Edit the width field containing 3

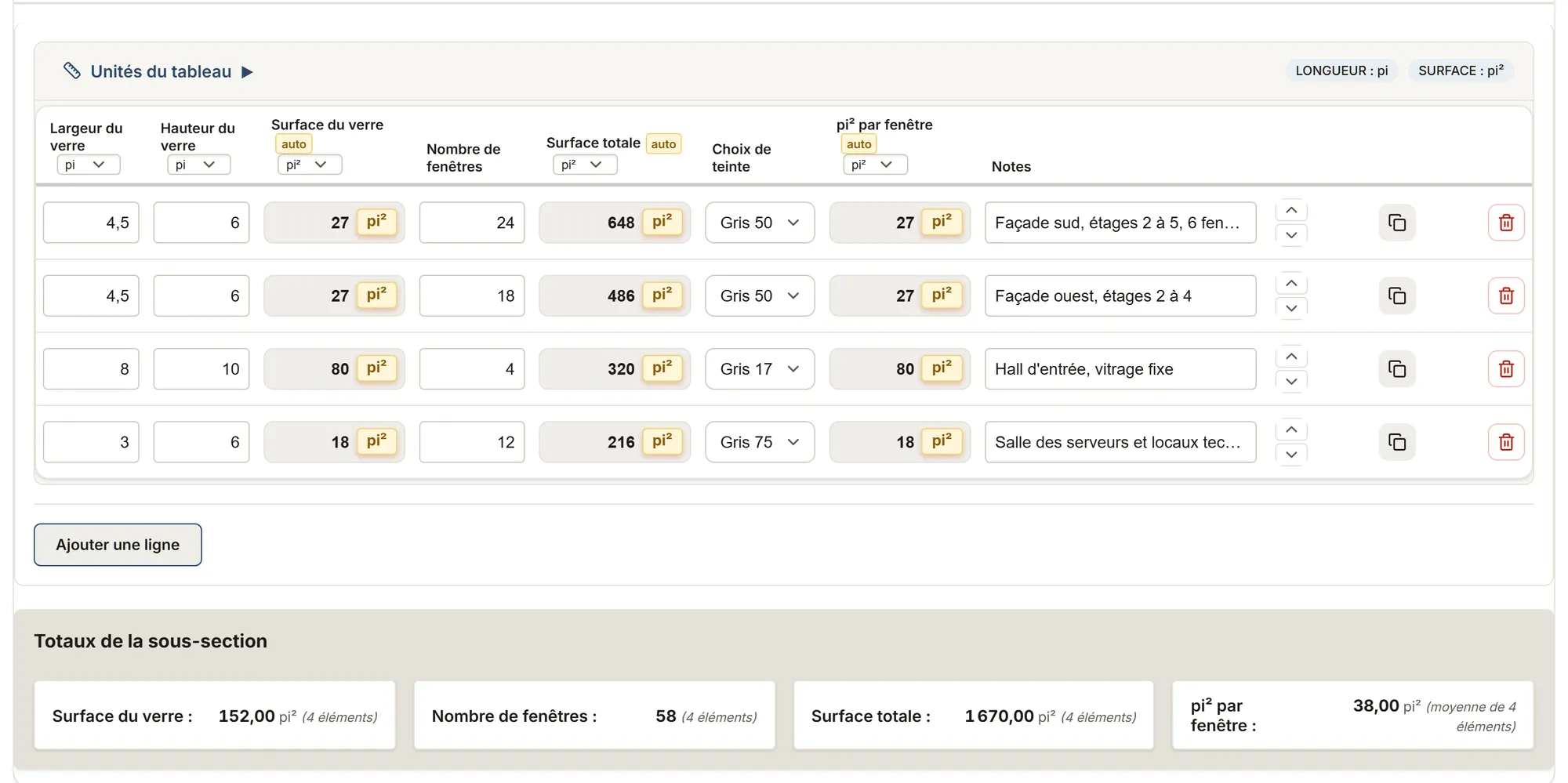91,442
